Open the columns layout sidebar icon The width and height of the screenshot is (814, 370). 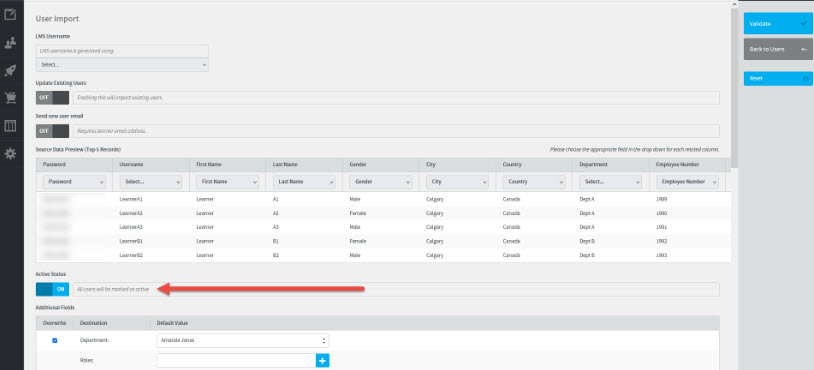(x=10, y=126)
